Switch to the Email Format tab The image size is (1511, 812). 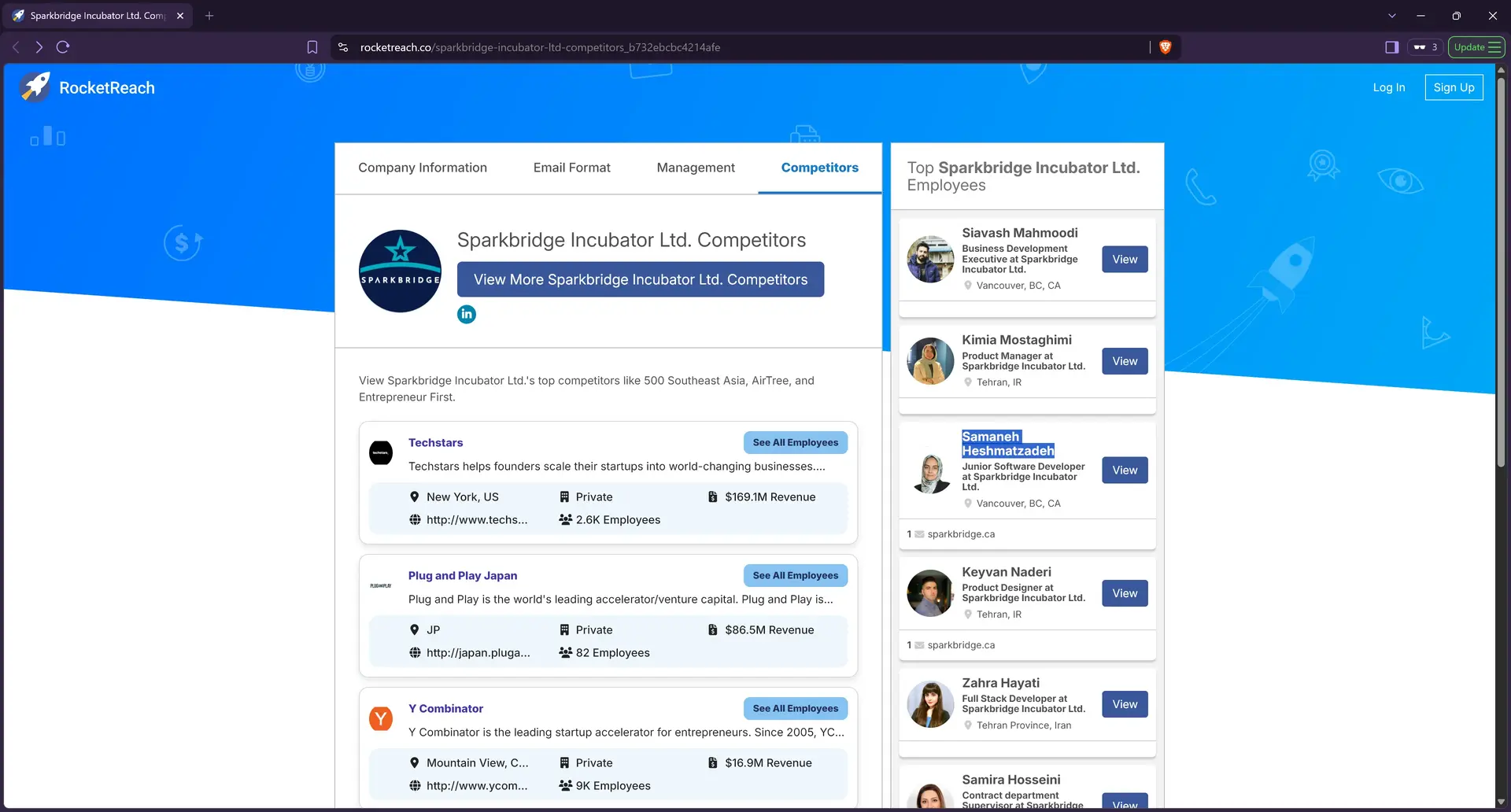[x=572, y=168]
